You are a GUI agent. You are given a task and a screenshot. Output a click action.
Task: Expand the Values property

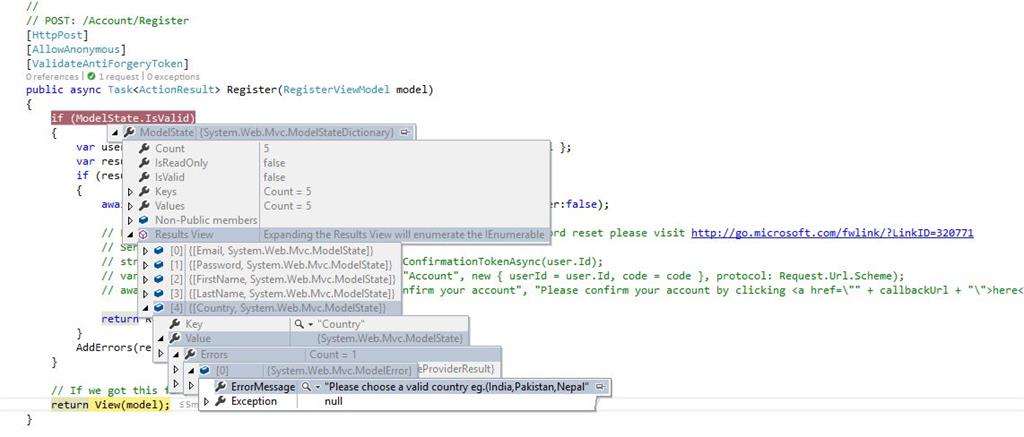tap(130, 206)
